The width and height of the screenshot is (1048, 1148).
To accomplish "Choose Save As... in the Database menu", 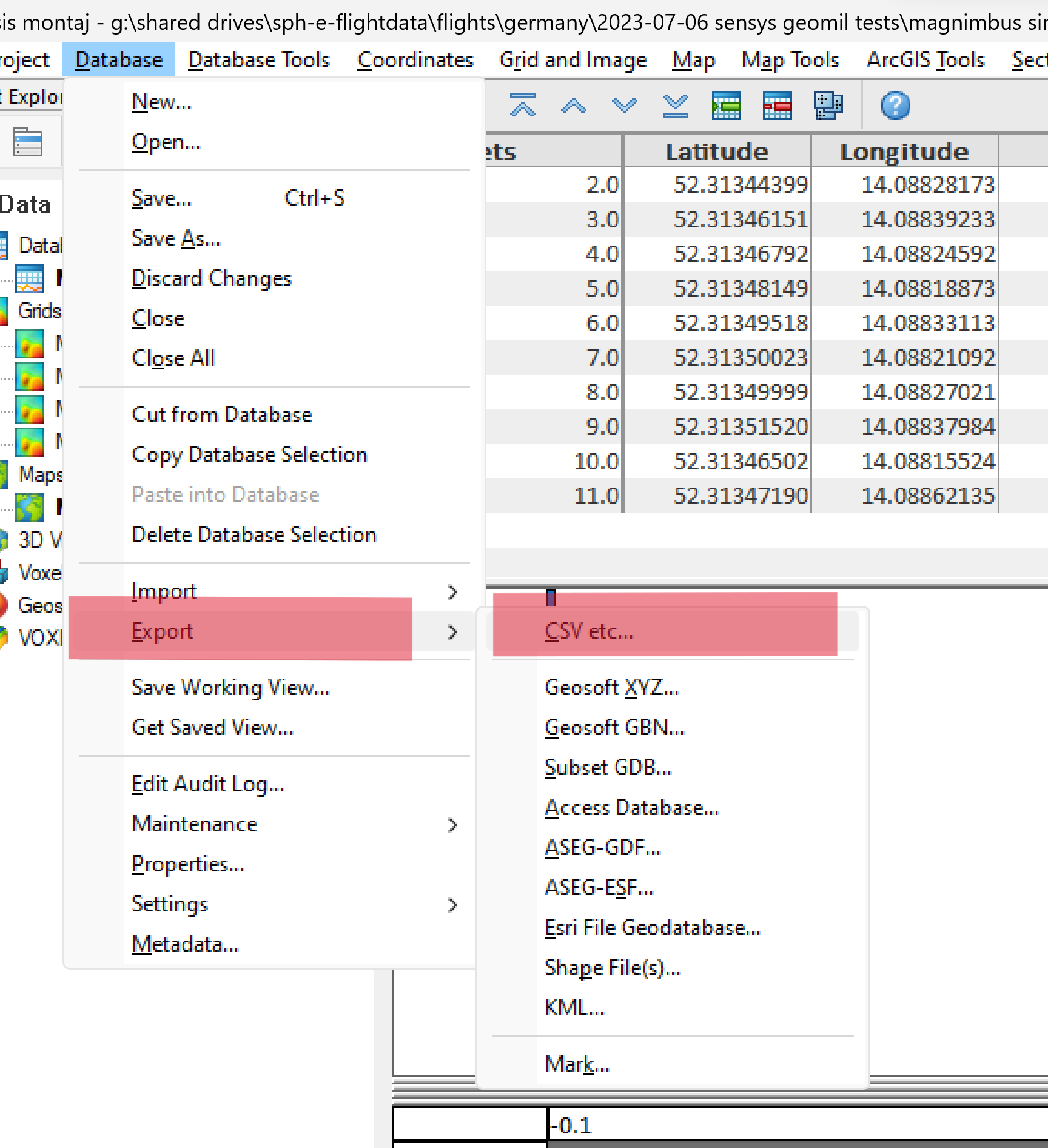I will coord(176,238).
